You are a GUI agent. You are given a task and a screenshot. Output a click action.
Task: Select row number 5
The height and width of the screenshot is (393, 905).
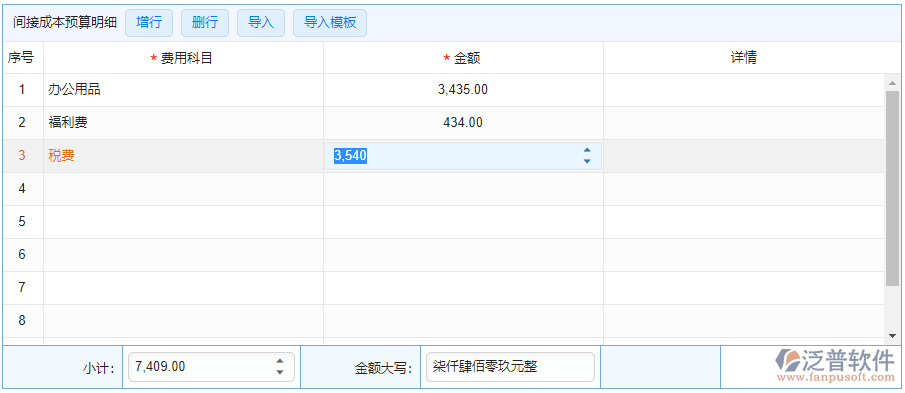tap(22, 222)
